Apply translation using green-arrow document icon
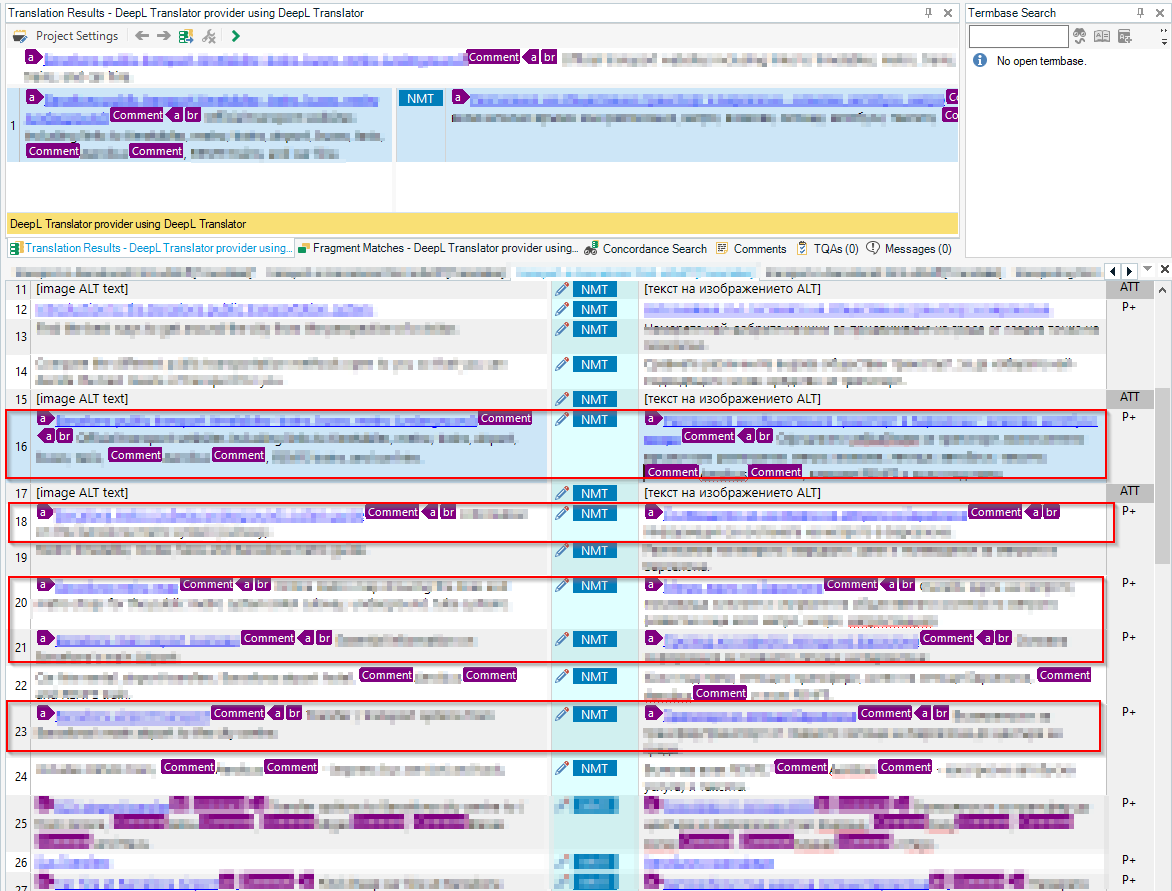Image resolution: width=1172 pixels, height=891 pixels. click(x=186, y=36)
